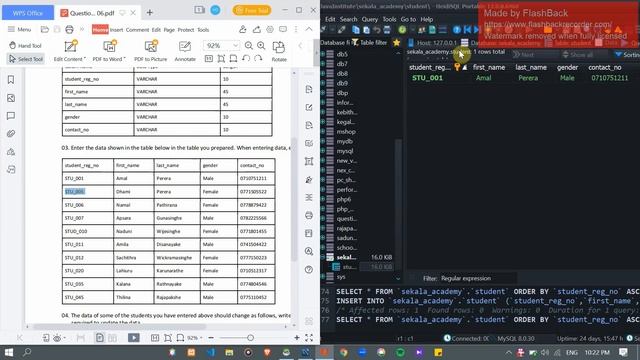The image size is (640, 360).
Task: Expand the php6 database node
Action: pos(323,199)
